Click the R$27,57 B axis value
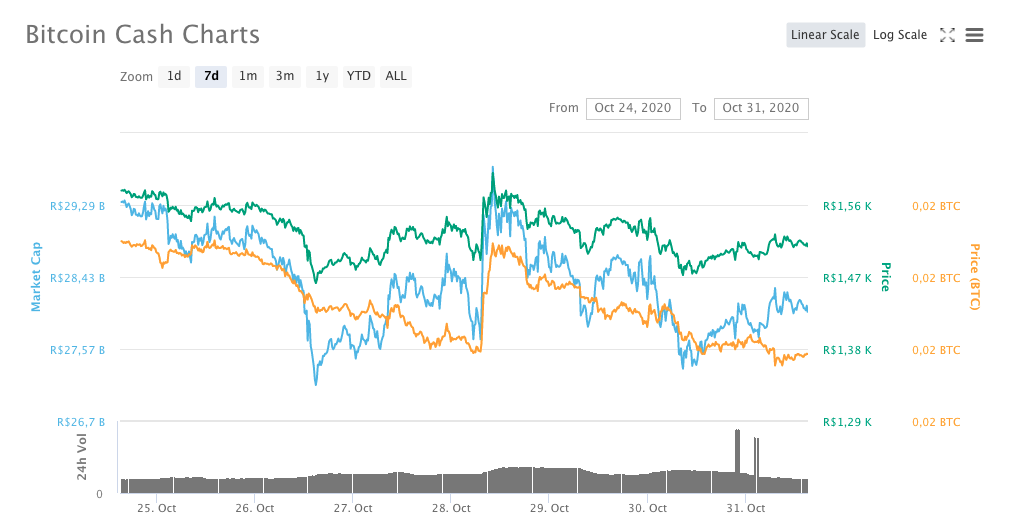 [x=77, y=351]
